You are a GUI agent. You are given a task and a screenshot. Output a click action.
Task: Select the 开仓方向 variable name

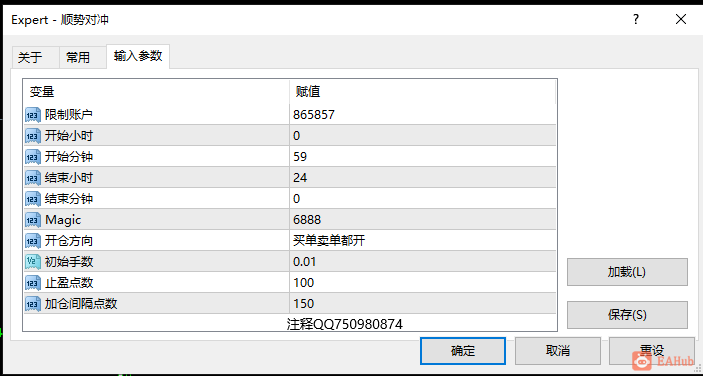69,241
